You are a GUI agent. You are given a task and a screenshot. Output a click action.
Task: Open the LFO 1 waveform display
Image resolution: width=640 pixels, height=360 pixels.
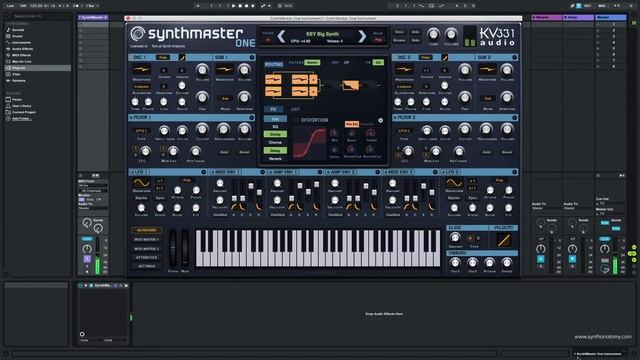pyautogui.click(x=141, y=183)
